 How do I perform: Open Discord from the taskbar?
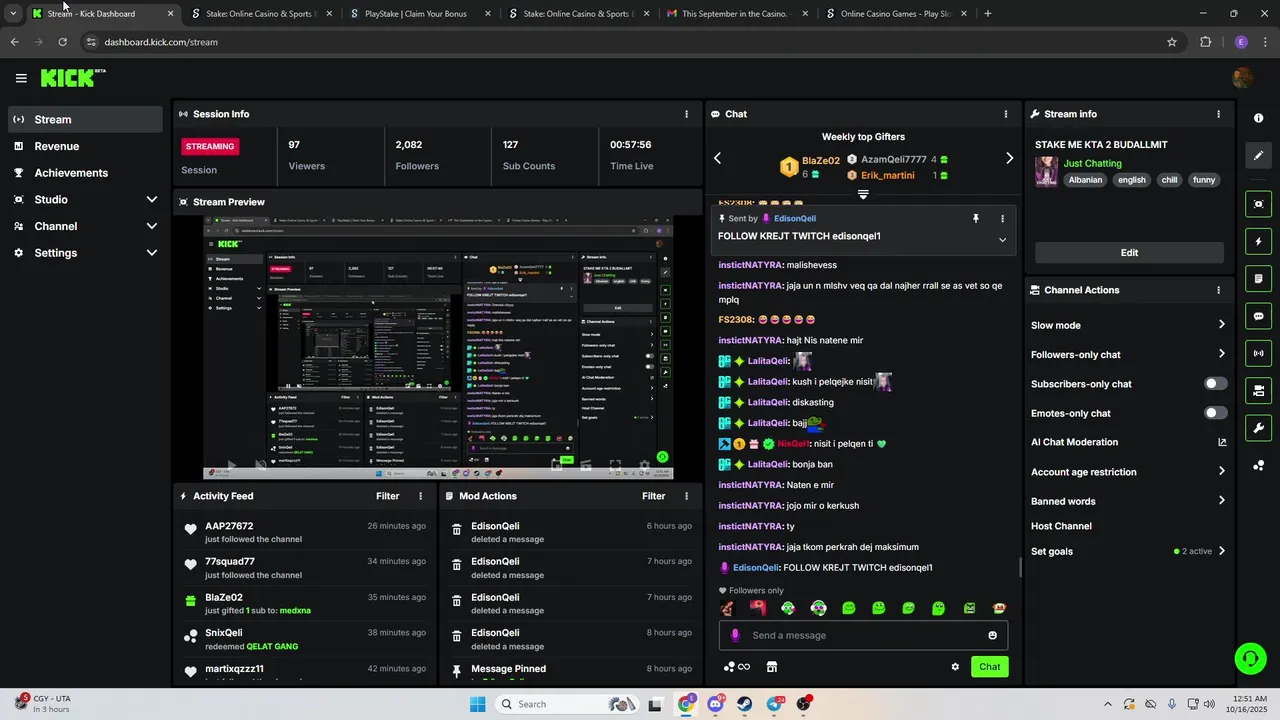click(x=715, y=704)
